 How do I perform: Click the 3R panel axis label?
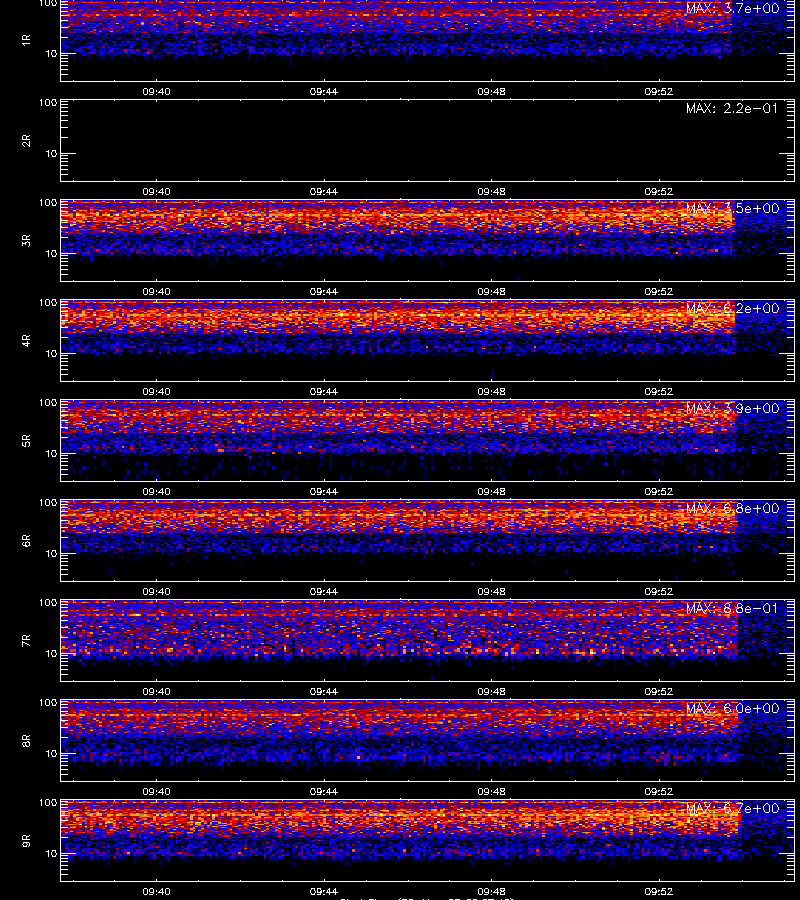pos(26,240)
